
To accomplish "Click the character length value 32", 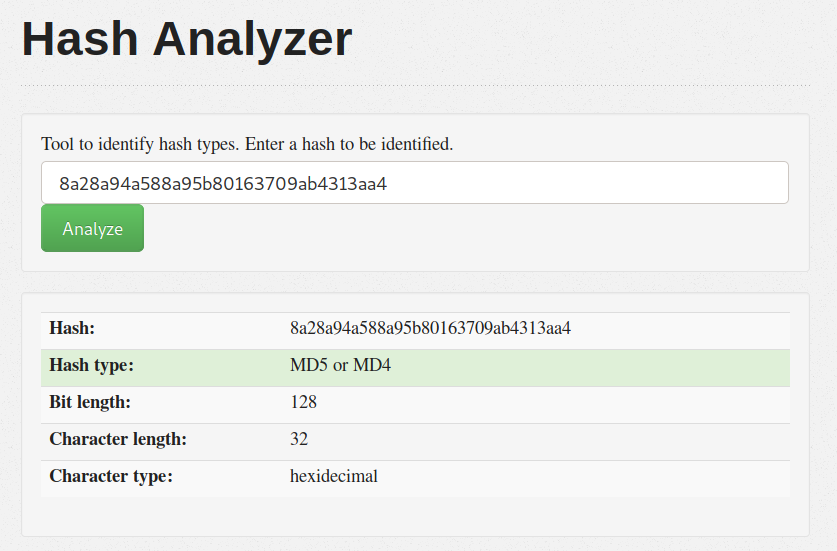I will tap(299, 439).
